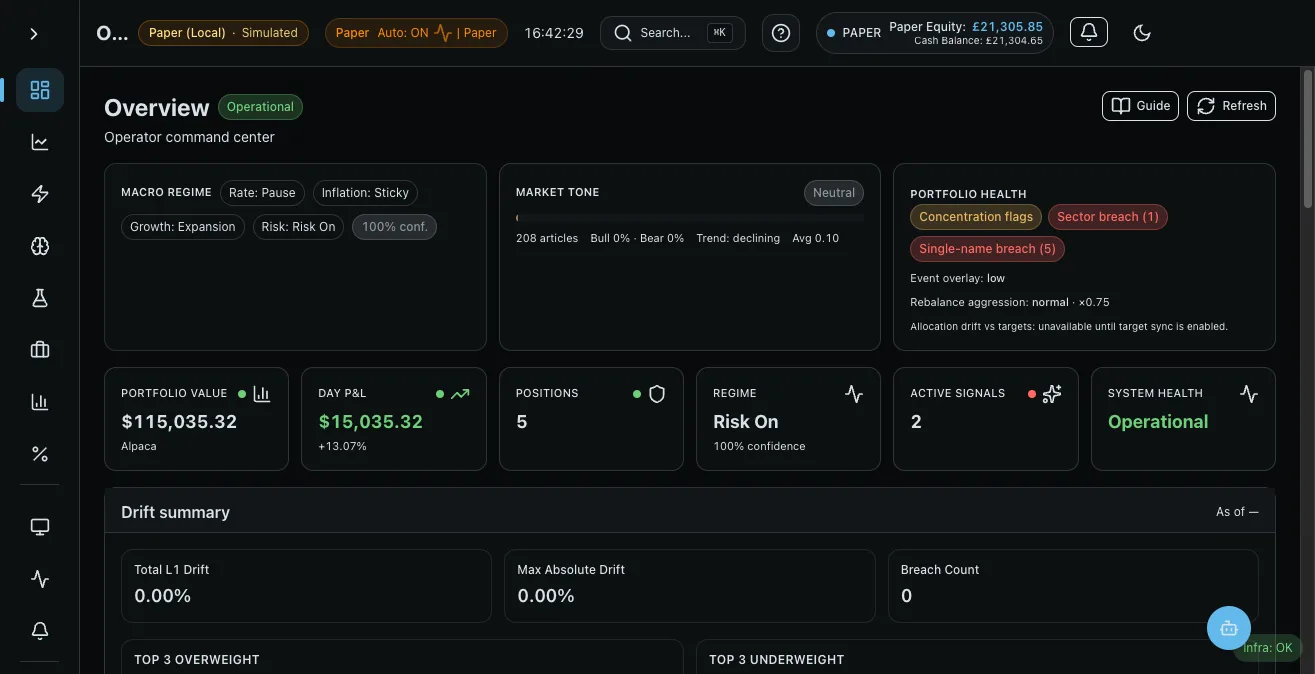Click the Drift summary heading
1315x674 pixels.
point(175,512)
